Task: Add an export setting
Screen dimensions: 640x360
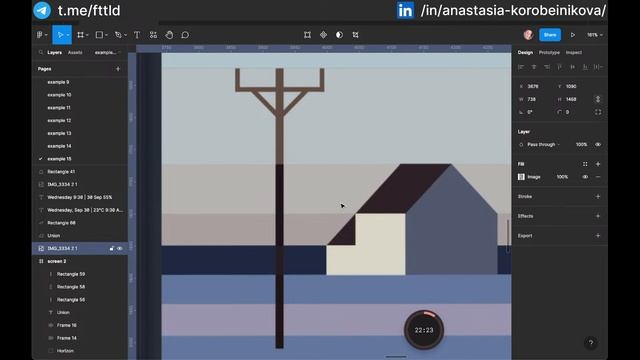Action: [x=598, y=236]
